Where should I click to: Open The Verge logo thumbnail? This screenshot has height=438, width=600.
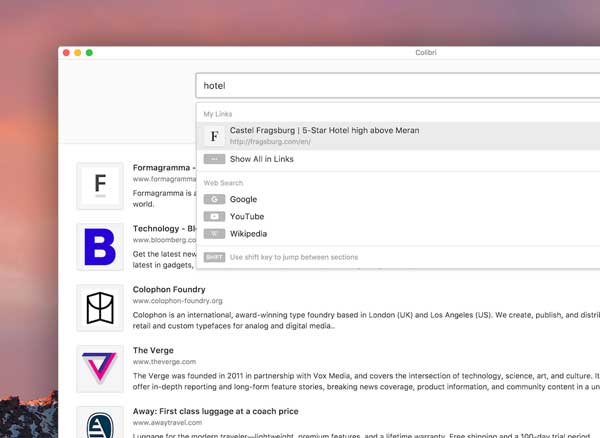pyautogui.click(x=100, y=368)
